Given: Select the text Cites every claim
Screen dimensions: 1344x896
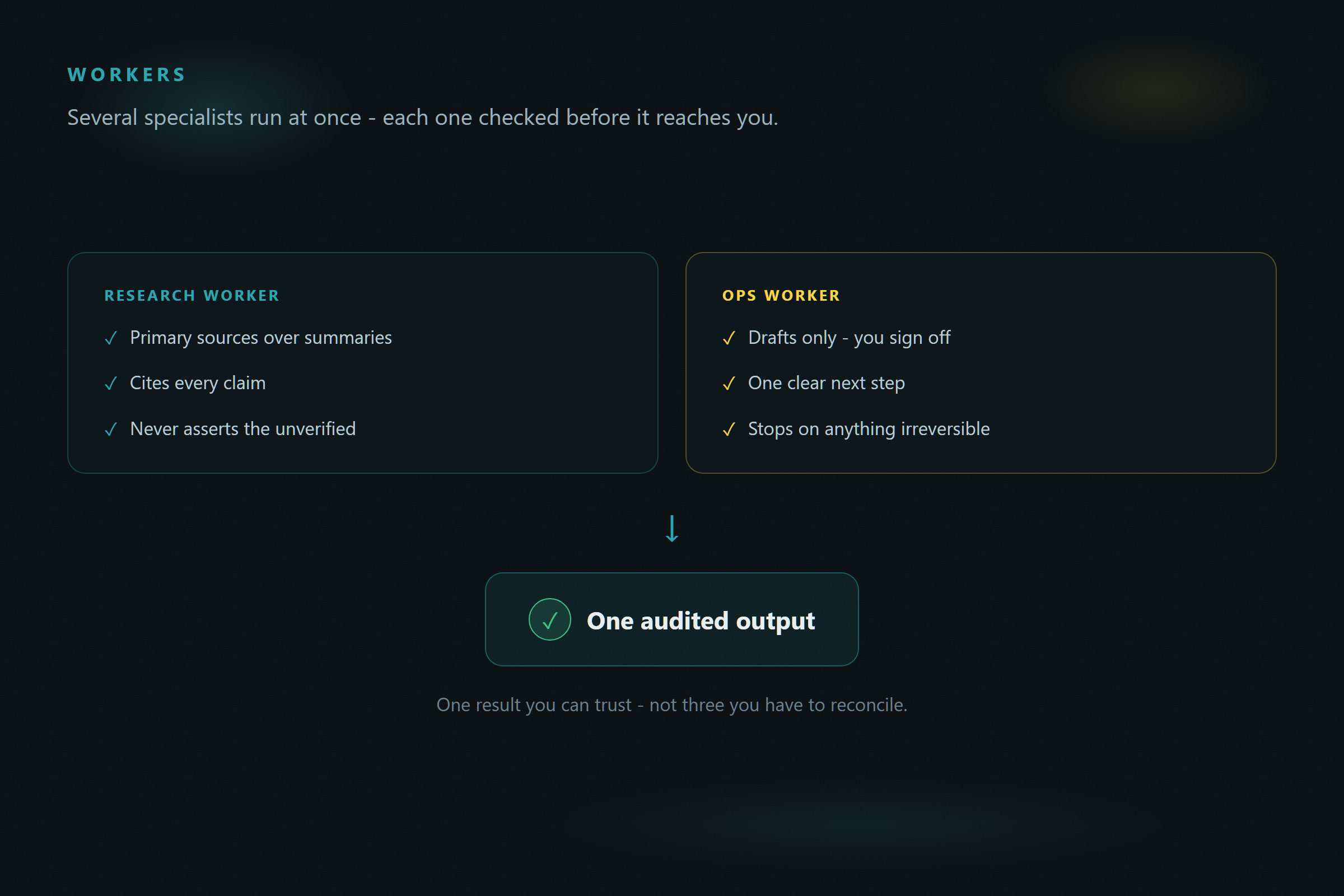Looking at the screenshot, I should pyautogui.click(x=198, y=383).
